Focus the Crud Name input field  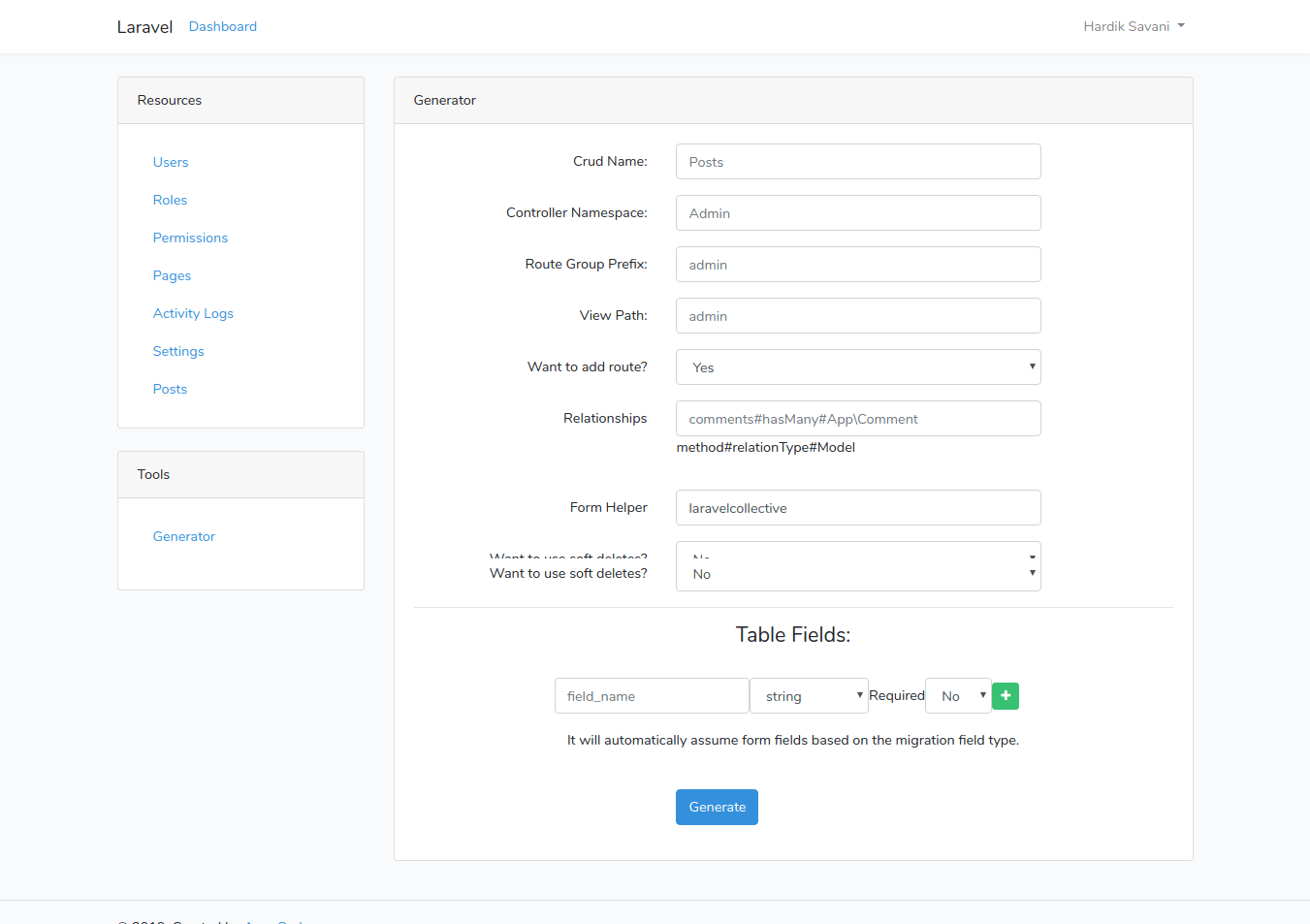coord(857,162)
